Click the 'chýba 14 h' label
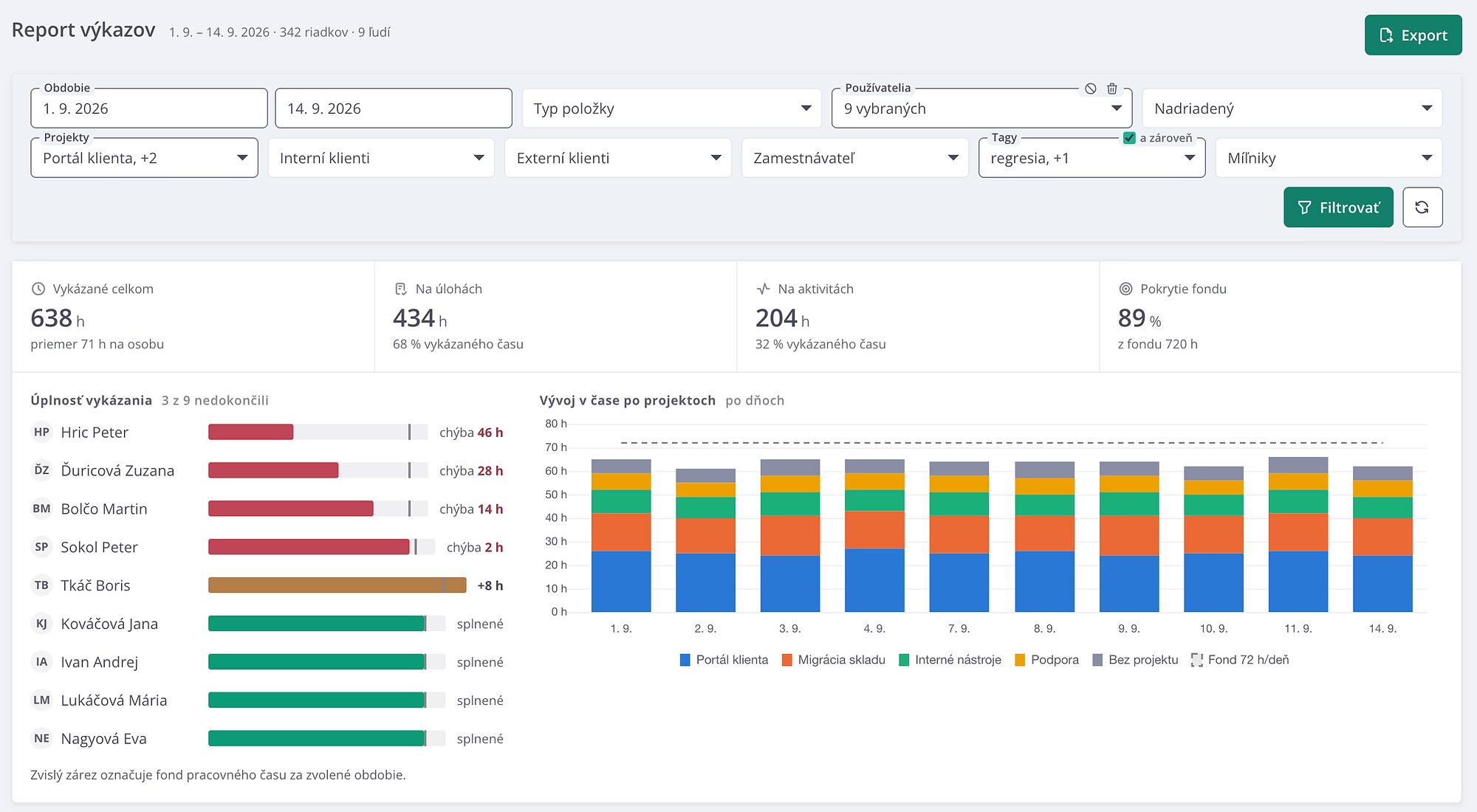The width and height of the screenshot is (1477, 812). click(471, 509)
